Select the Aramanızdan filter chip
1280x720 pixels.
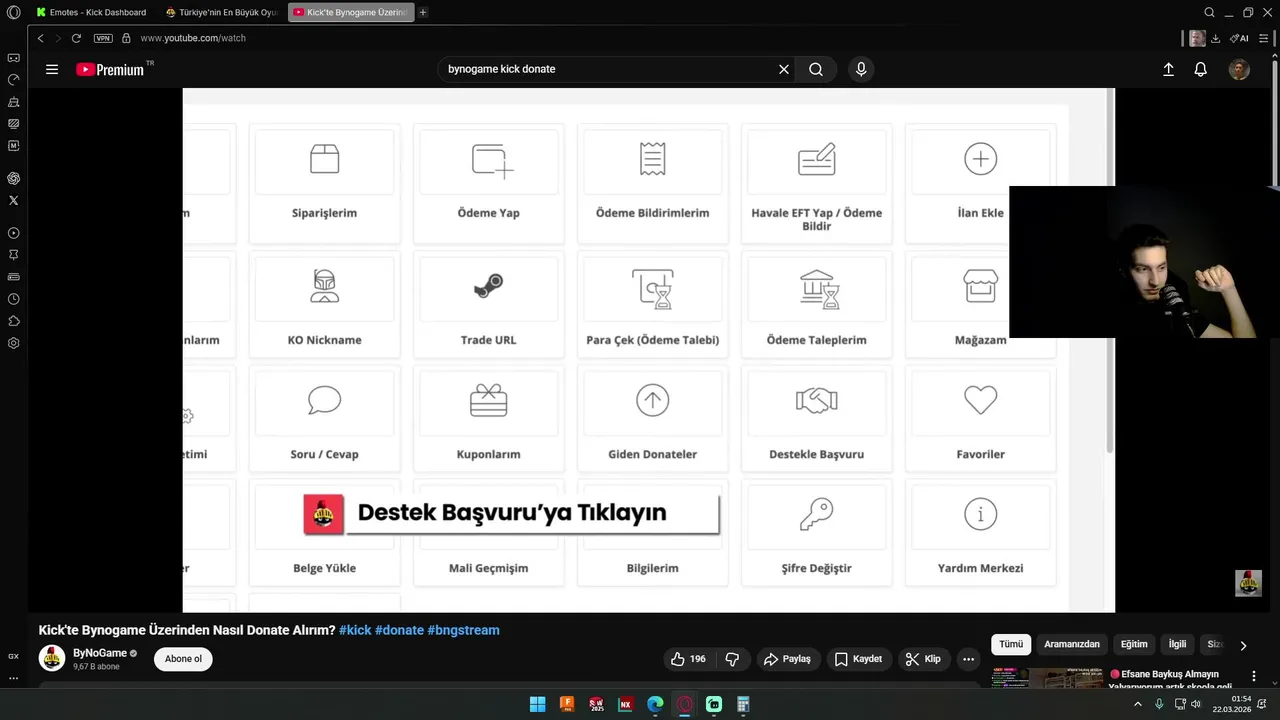coord(1072,644)
